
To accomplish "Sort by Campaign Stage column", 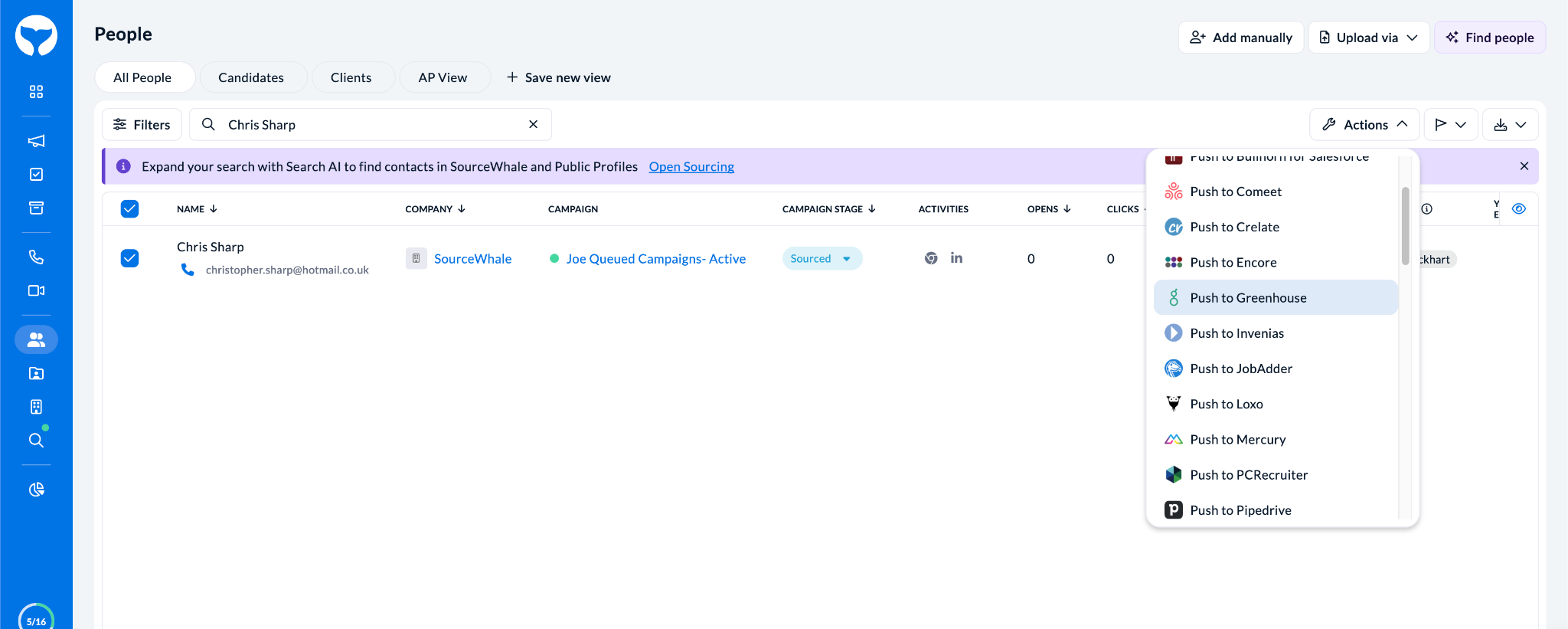I will click(829, 209).
